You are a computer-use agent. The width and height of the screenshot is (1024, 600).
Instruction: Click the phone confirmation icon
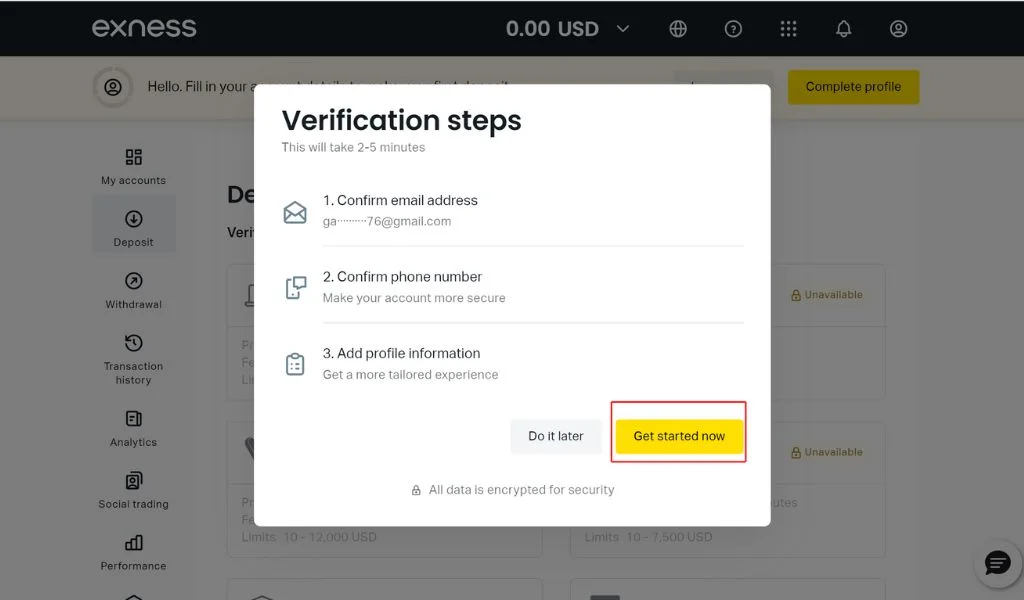coord(295,288)
